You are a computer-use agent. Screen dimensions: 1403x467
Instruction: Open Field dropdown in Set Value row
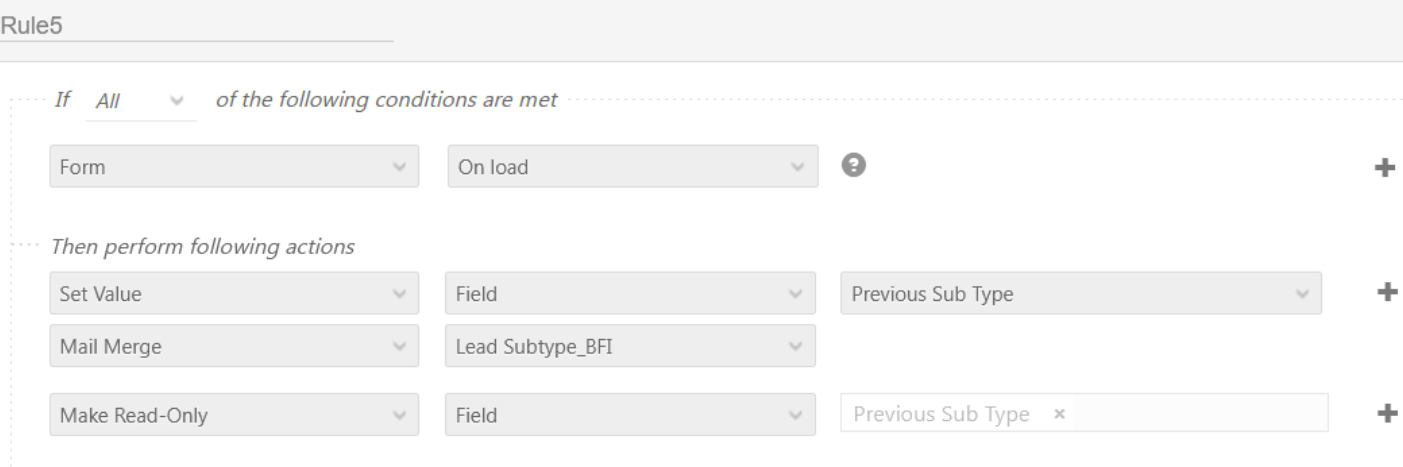click(631, 294)
